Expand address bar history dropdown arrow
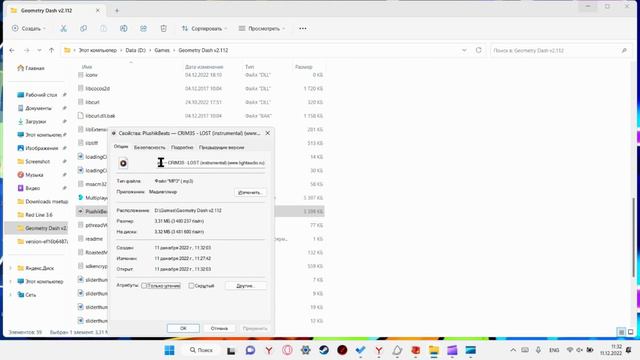 464,50
